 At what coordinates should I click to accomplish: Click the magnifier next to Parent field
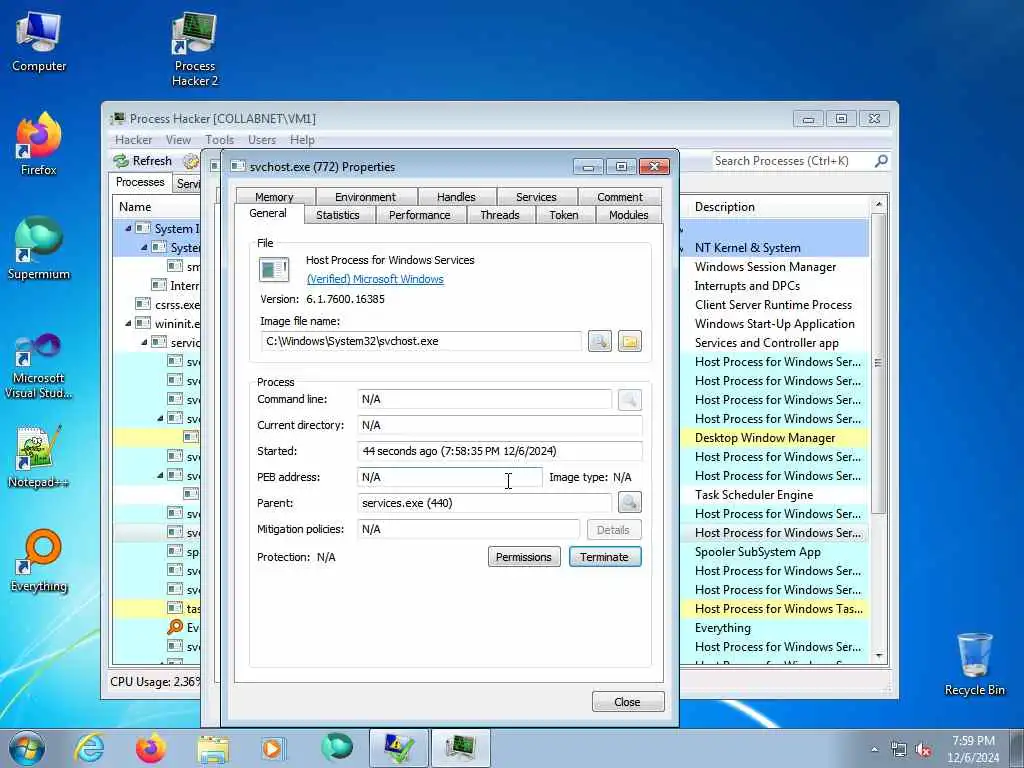click(x=630, y=502)
